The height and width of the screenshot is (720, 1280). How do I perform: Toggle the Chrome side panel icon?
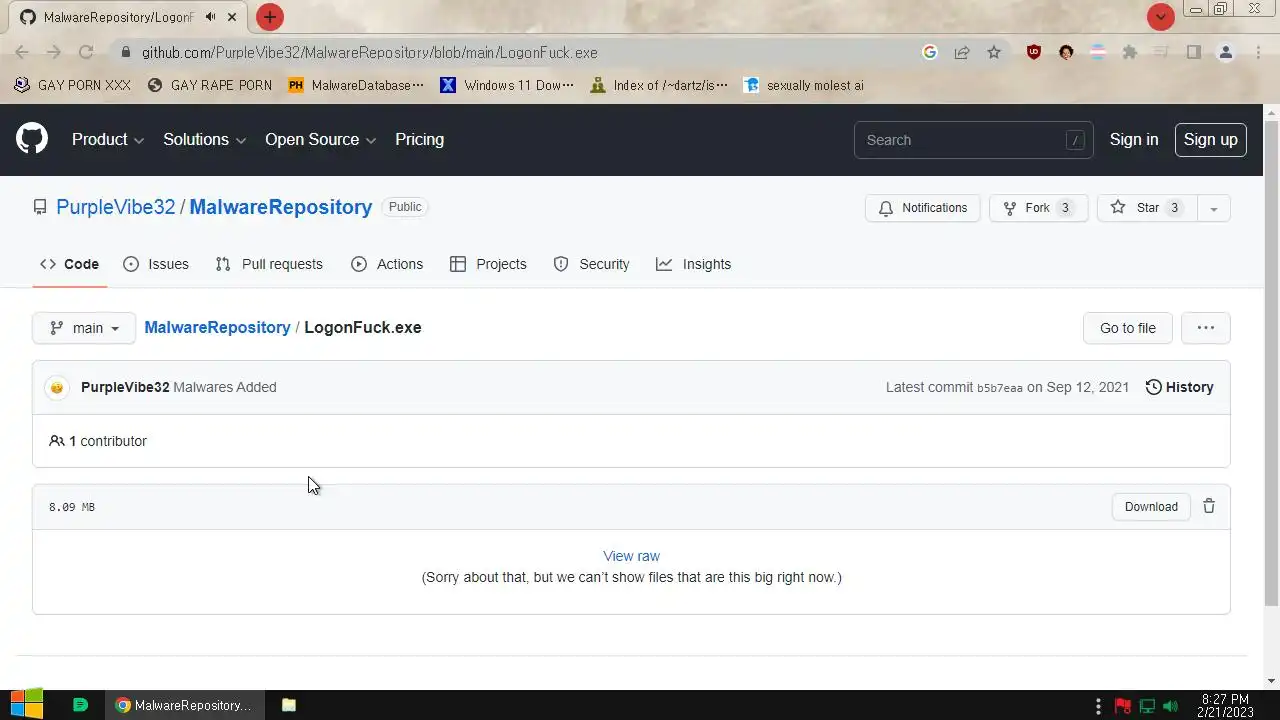pyautogui.click(x=1193, y=52)
